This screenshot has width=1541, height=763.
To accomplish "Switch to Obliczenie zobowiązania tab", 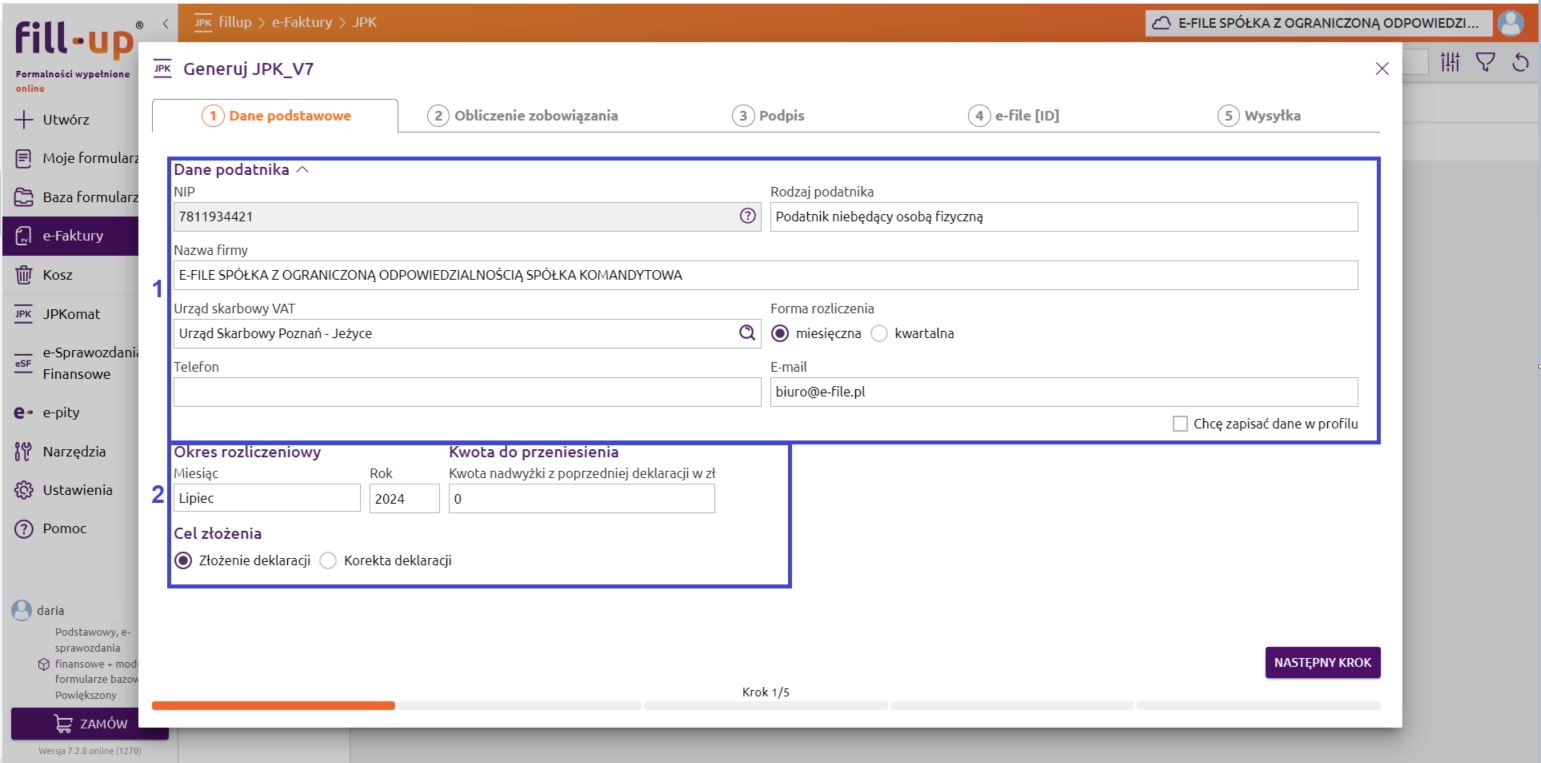I will pyautogui.click(x=523, y=115).
